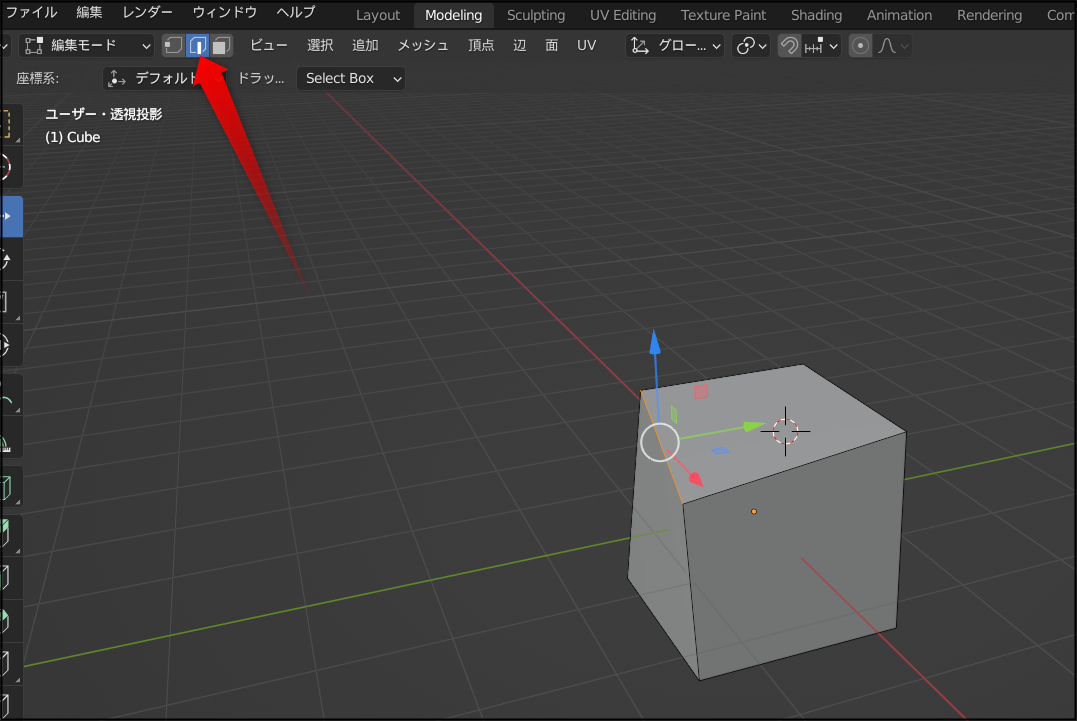Image resolution: width=1077 pixels, height=721 pixels.
Task: Click the green plane handle of gizmo
Action: (674, 415)
